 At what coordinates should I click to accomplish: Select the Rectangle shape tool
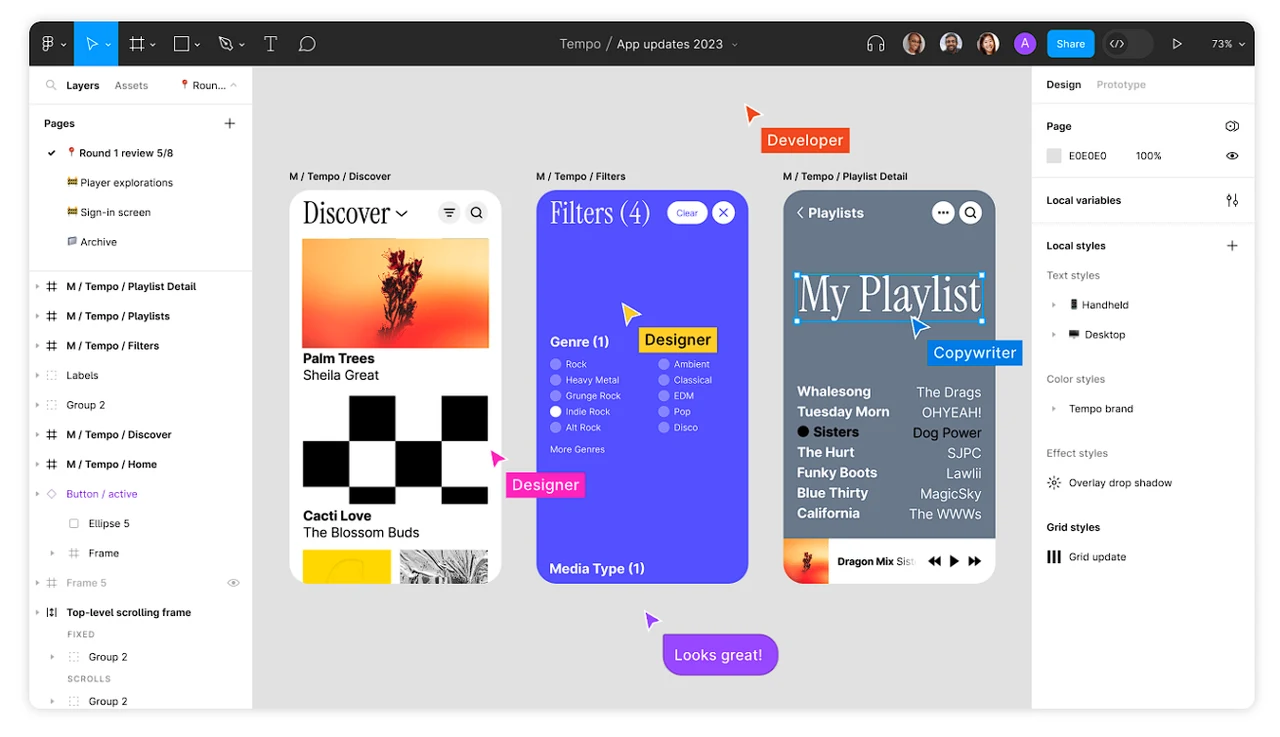tap(181, 44)
